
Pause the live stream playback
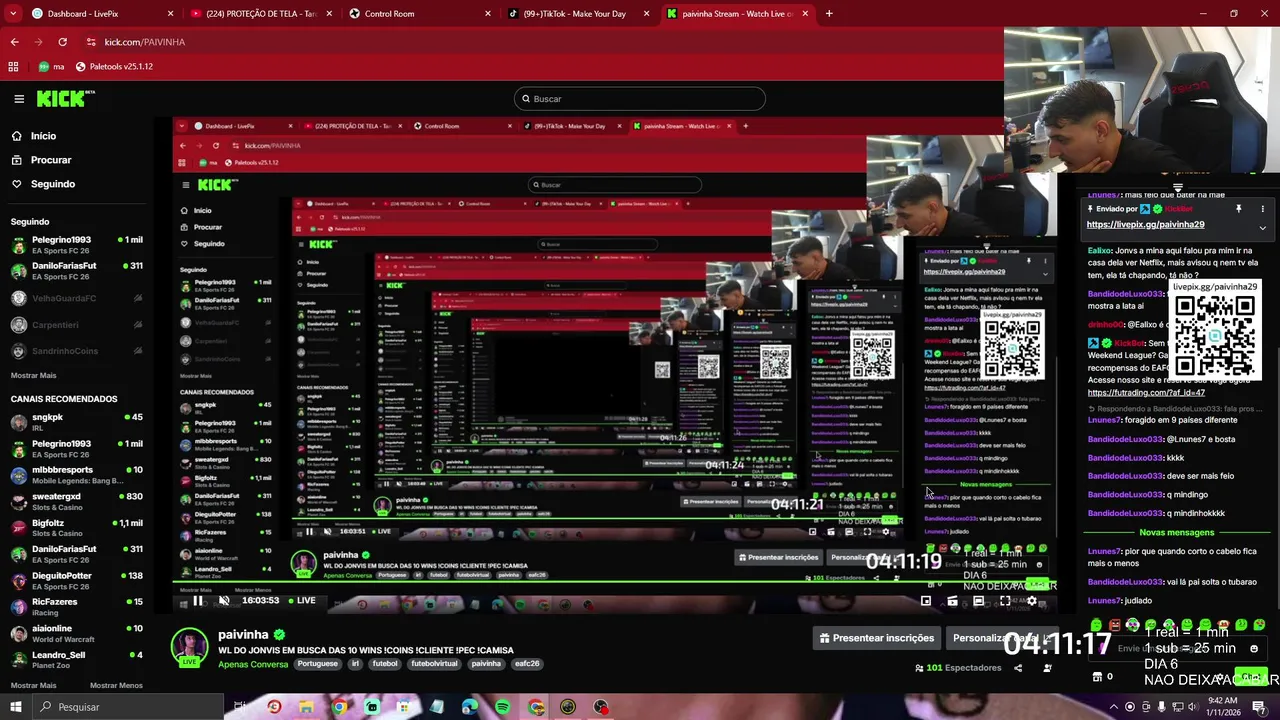tap(198, 600)
